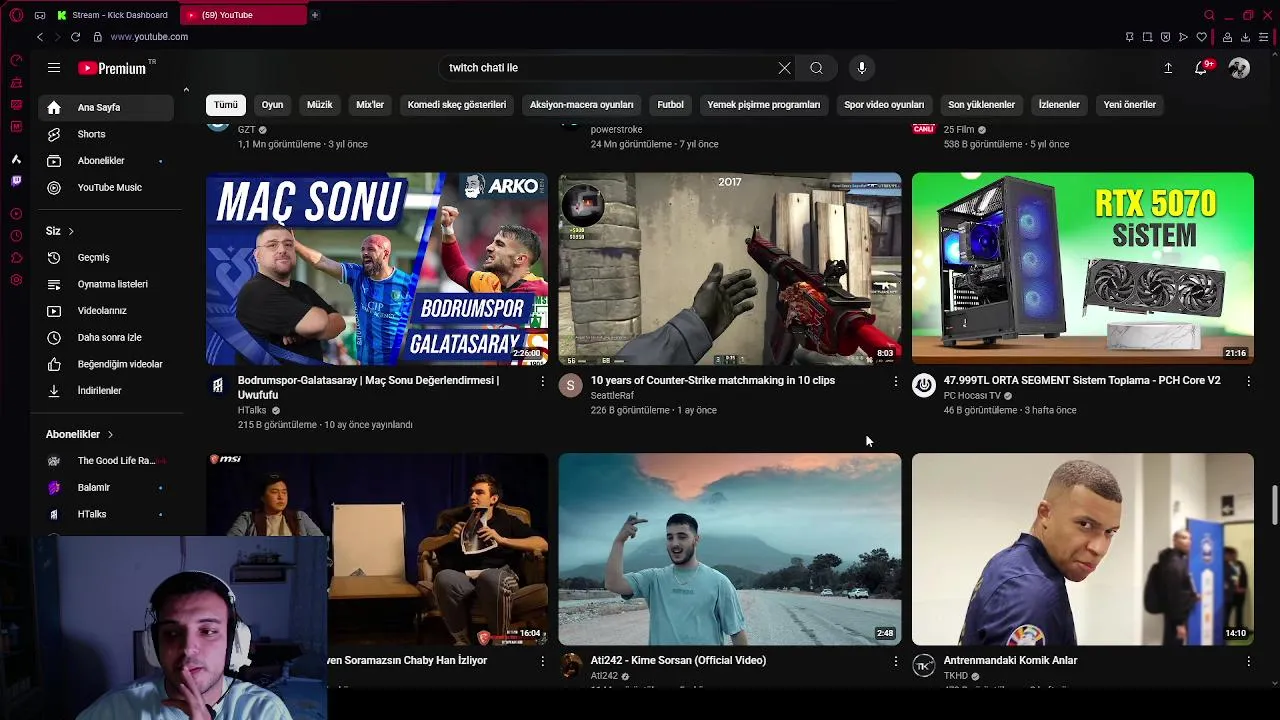Open Beğendiğim videolar (liked videos)
The height and width of the screenshot is (720, 1280).
[105, 364]
